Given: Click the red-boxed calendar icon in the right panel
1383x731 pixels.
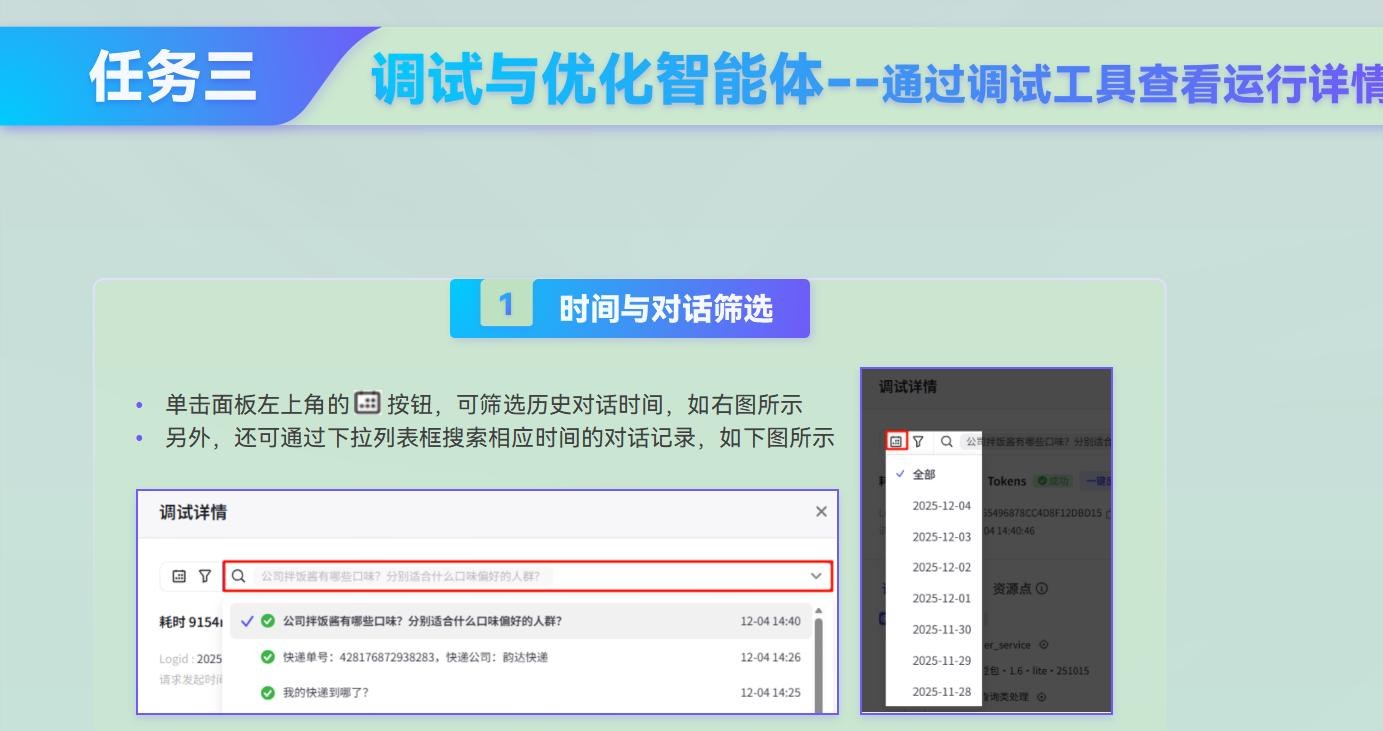Looking at the screenshot, I should pos(896,441).
